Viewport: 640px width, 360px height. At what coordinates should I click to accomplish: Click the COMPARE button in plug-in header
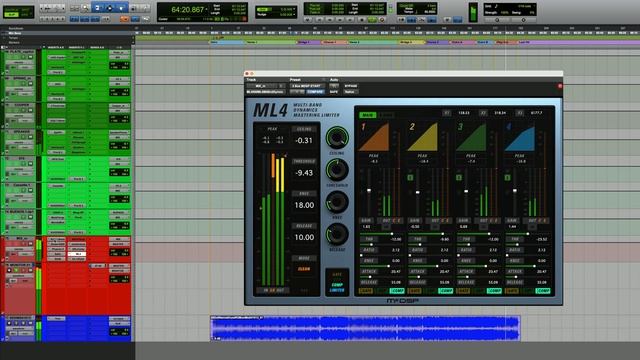coord(316,92)
